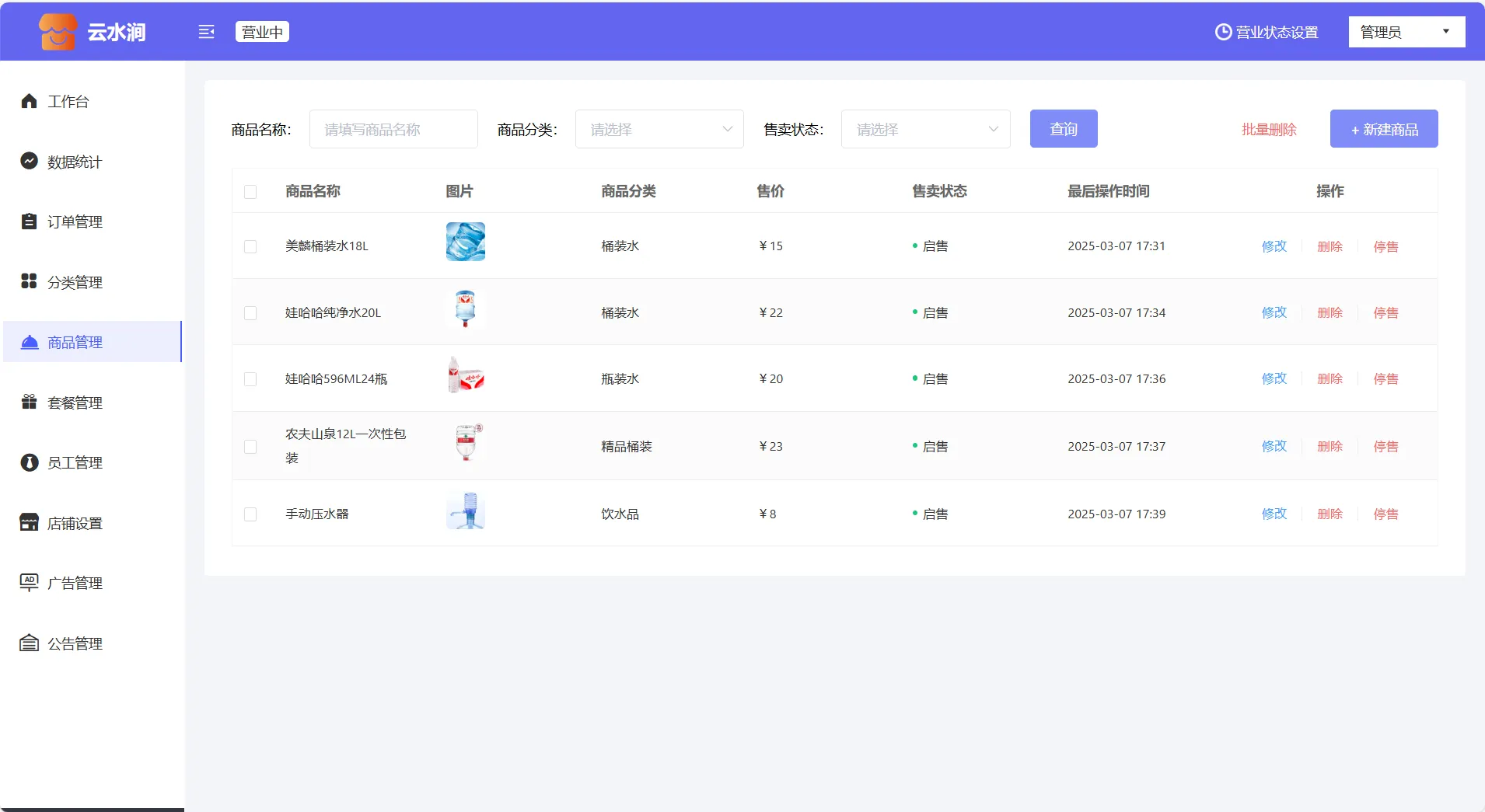Open the 售卖状态 dropdown filter
Viewport: 1485px width, 812px height.
click(x=925, y=129)
